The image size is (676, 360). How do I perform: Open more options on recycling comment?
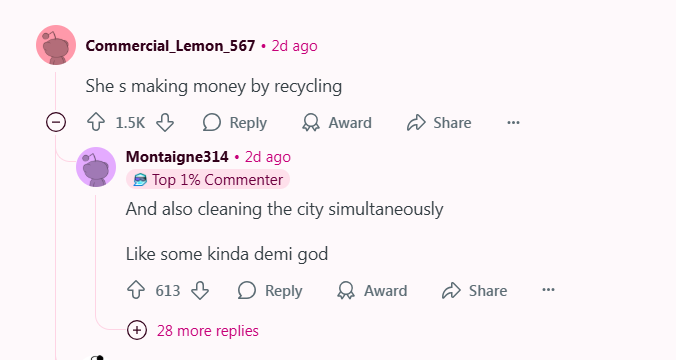[513, 122]
